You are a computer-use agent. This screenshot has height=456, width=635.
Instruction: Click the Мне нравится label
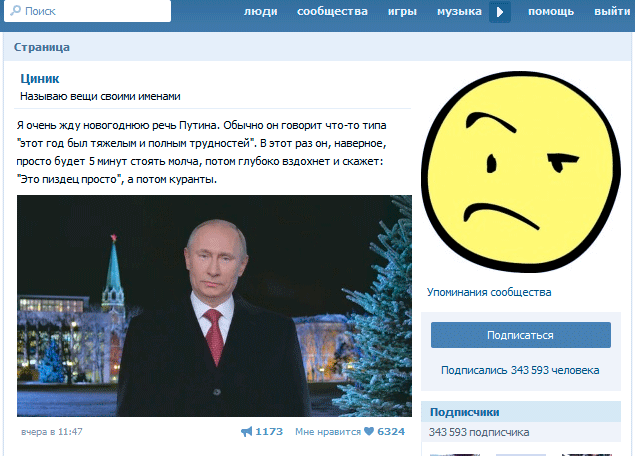pyautogui.click(x=328, y=432)
